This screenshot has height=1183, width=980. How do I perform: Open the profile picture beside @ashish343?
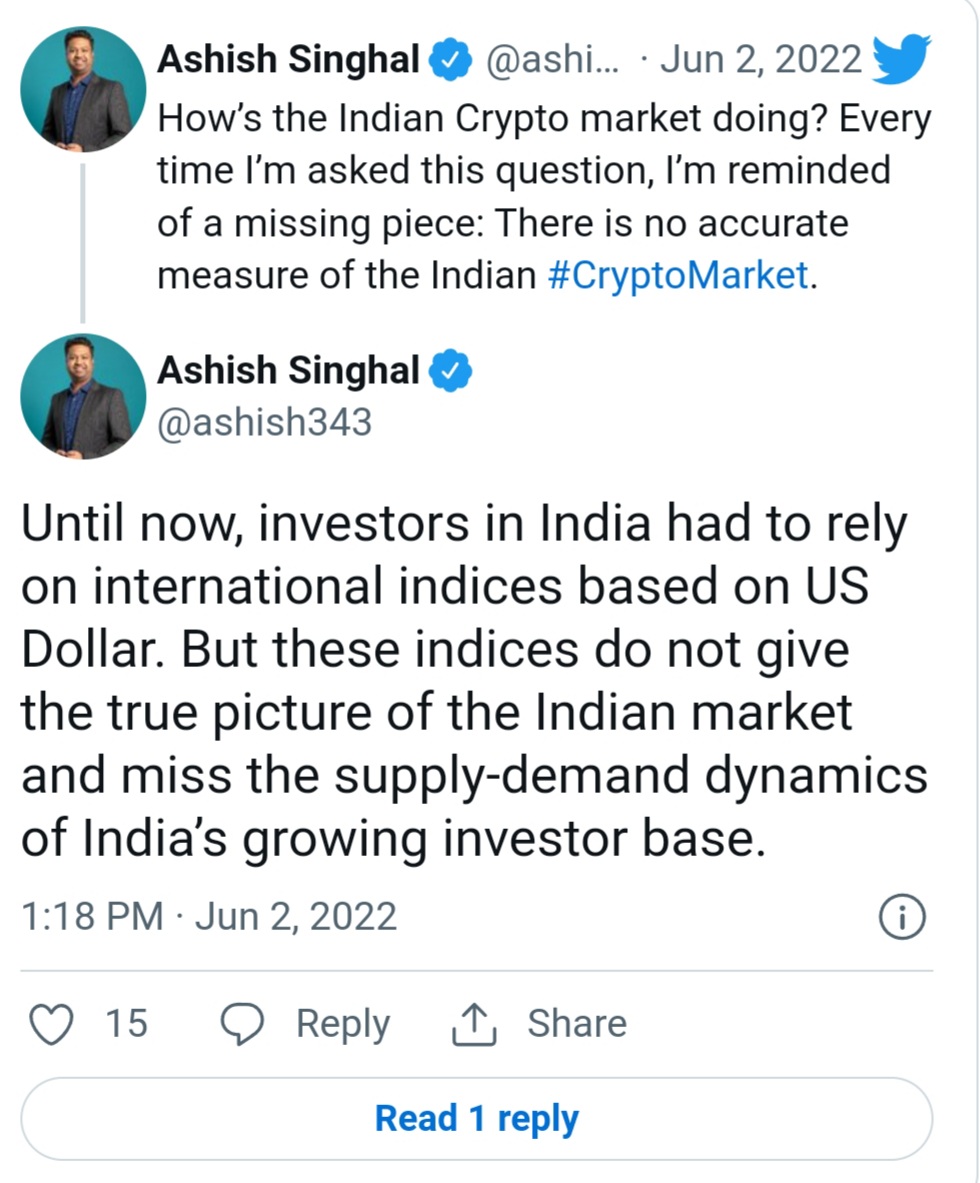click(x=83, y=396)
